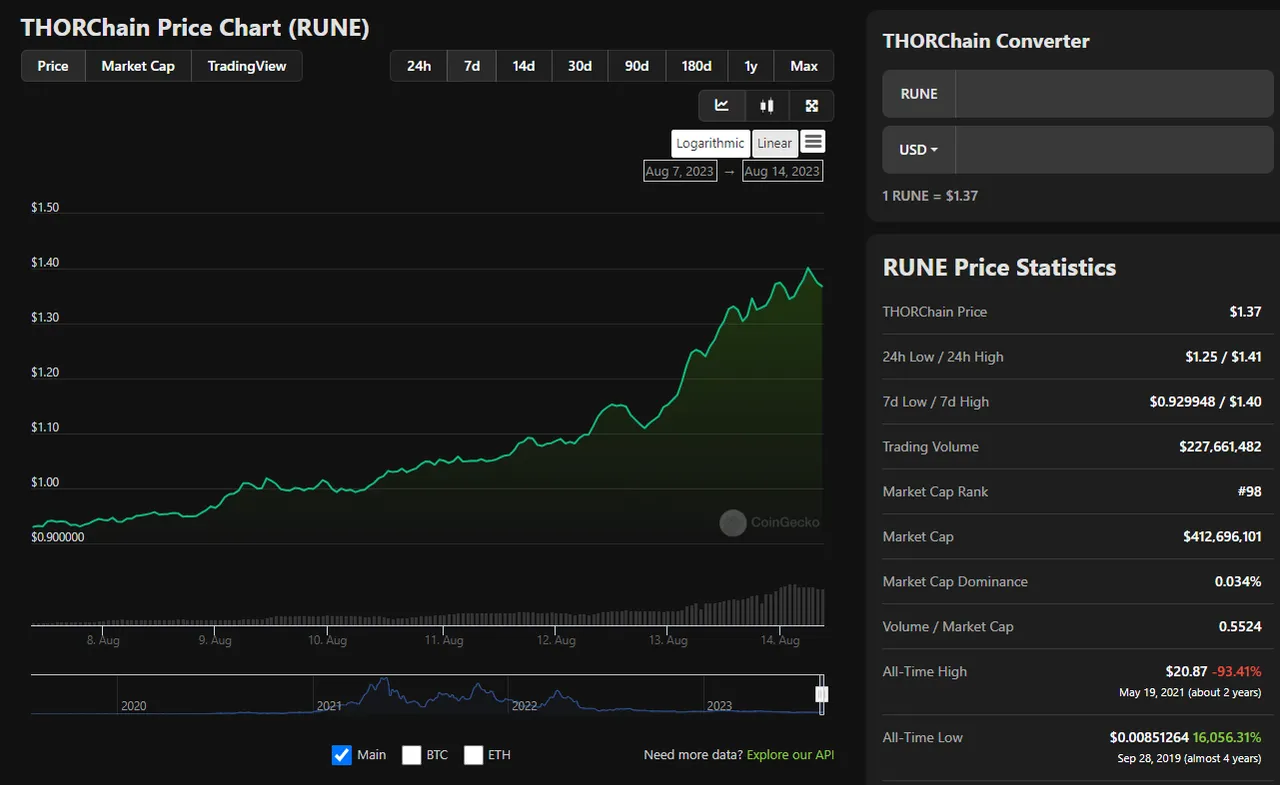Select Linear scale
The height and width of the screenshot is (785, 1280).
pos(774,143)
